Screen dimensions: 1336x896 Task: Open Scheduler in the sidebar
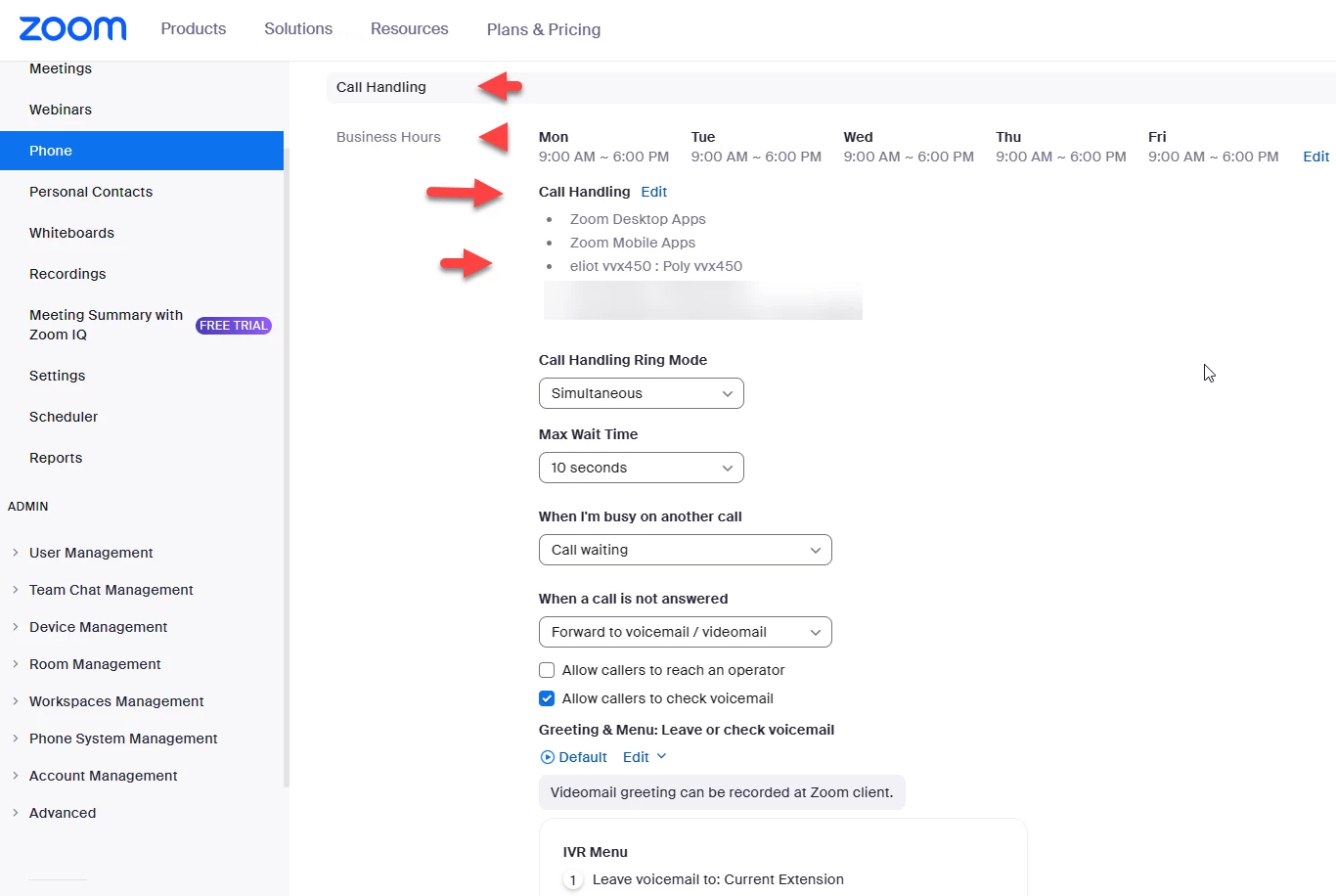point(64,417)
